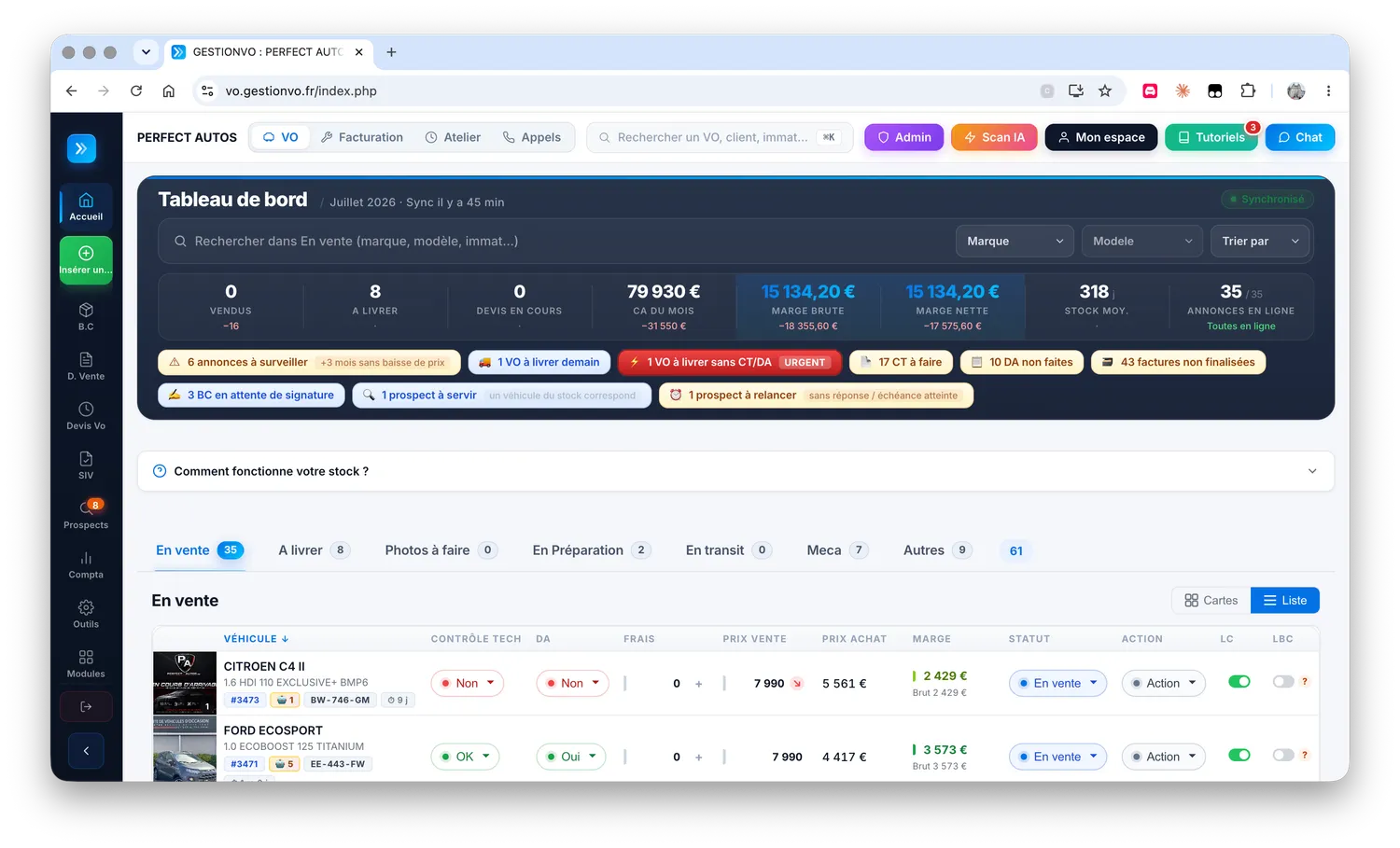Open the Action dropdown for Ford Ecosport
Image resolution: width=1400 pixels, height=848 pixels.
pos(1163,757)
